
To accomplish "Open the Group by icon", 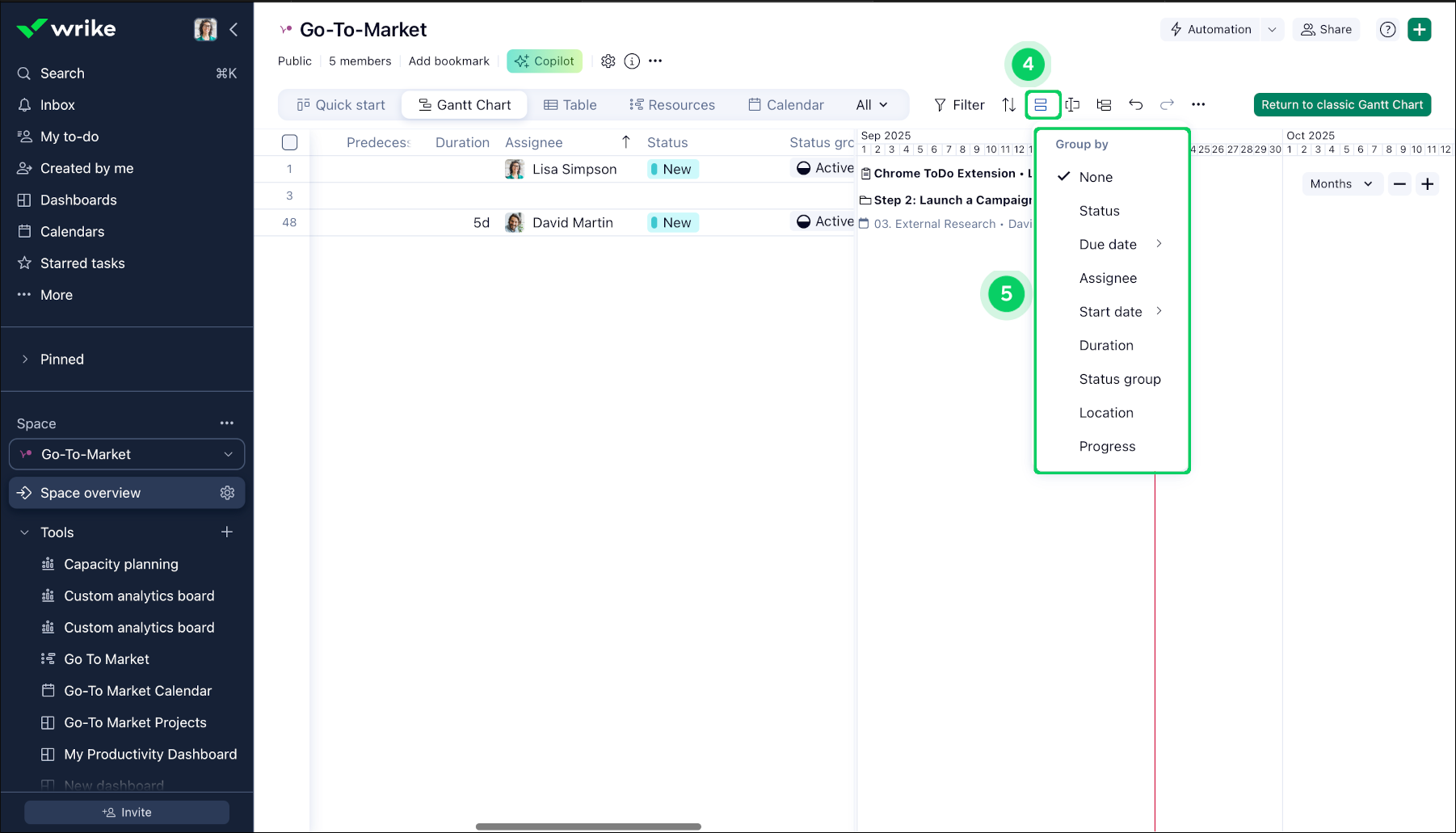I will tap(1042, 104).
